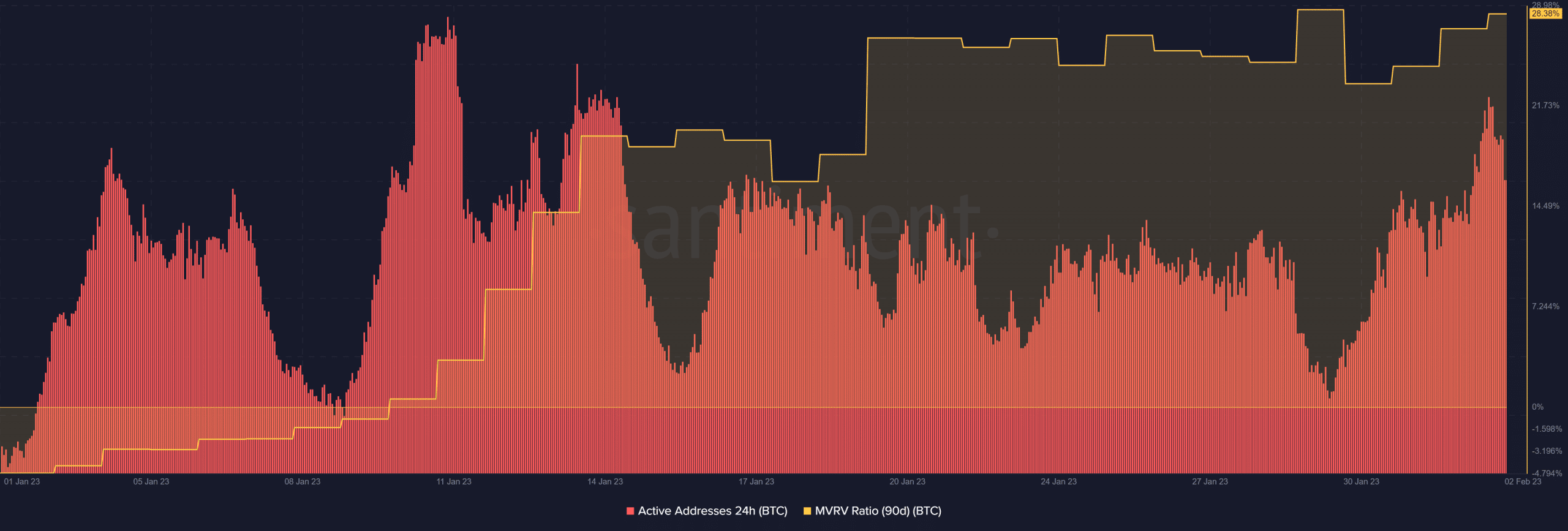Select the 11 Jan 23 date label
The image size is (1568, 531).
454,481
